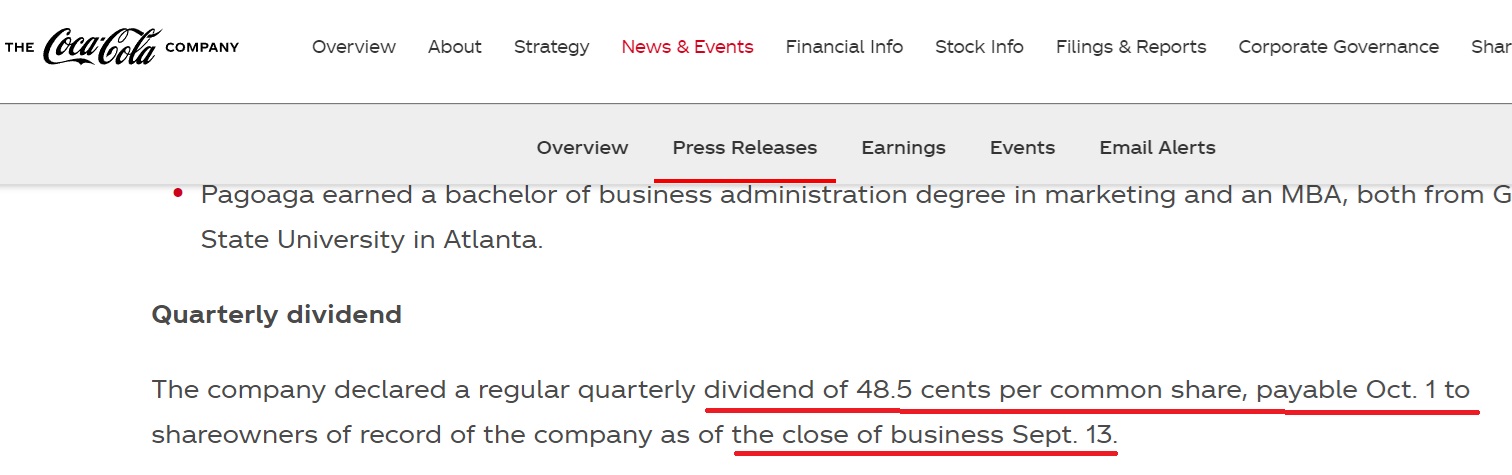
Task: Navigate to Stock Info
Action: (x=979, y=47)
